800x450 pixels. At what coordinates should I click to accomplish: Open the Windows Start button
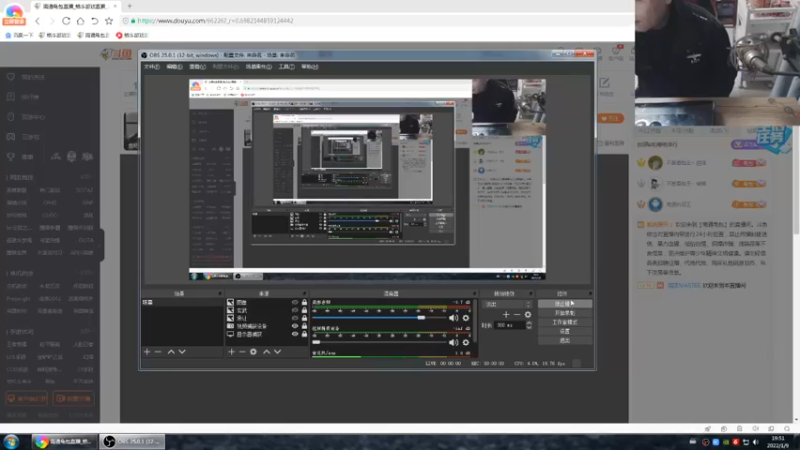pyautogui.click(x=11, y=442)
